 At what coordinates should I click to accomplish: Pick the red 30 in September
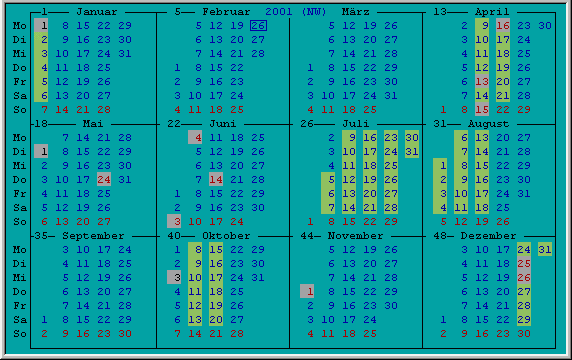125,333
